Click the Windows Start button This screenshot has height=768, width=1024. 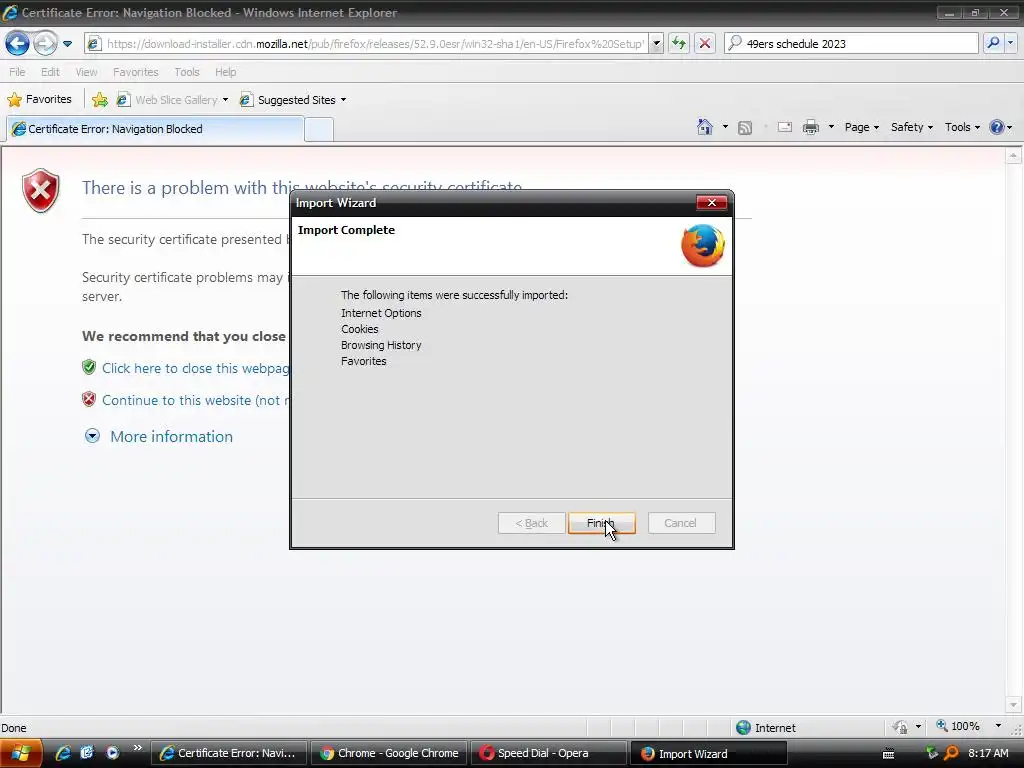(x=20, y=754)
